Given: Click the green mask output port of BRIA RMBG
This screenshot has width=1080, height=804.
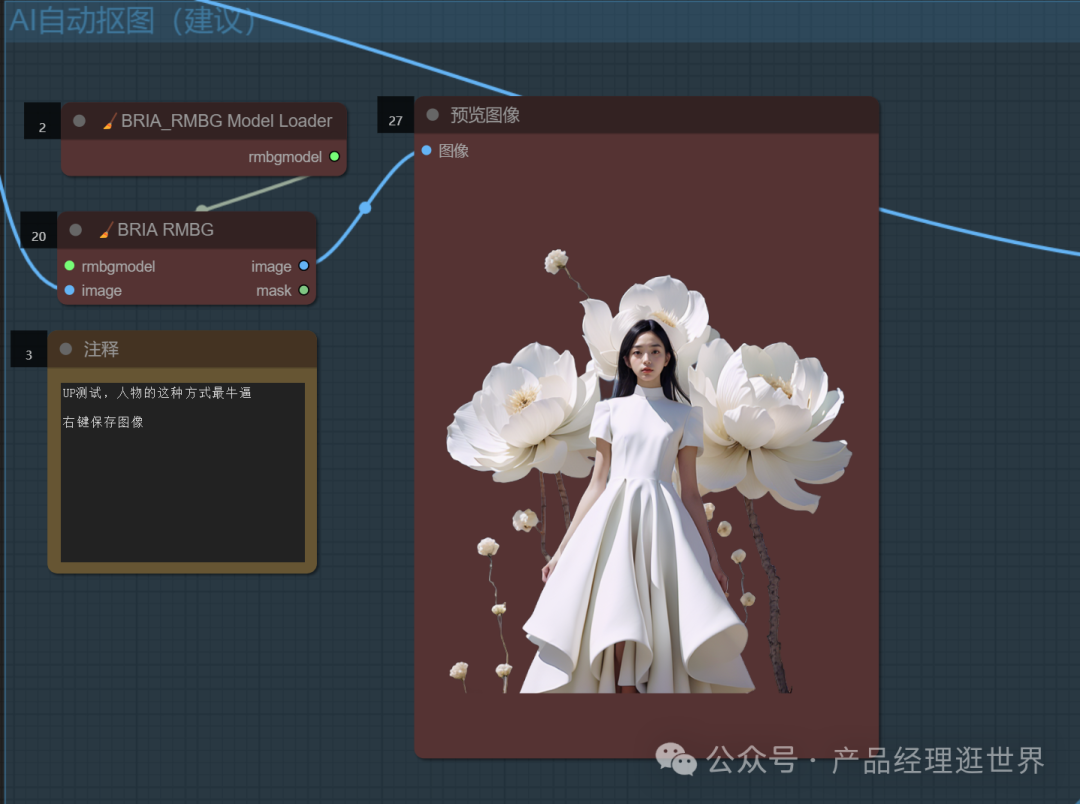Looking at the screenshot, I should (x=305, y=290).
